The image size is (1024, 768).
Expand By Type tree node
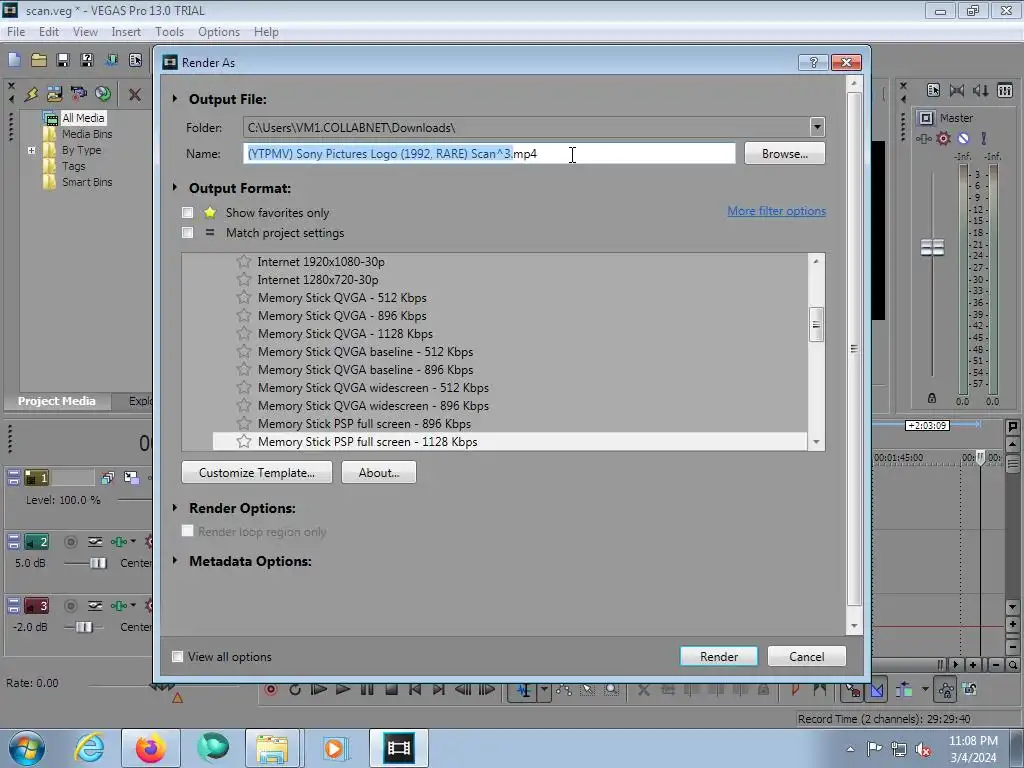point(31,150)
